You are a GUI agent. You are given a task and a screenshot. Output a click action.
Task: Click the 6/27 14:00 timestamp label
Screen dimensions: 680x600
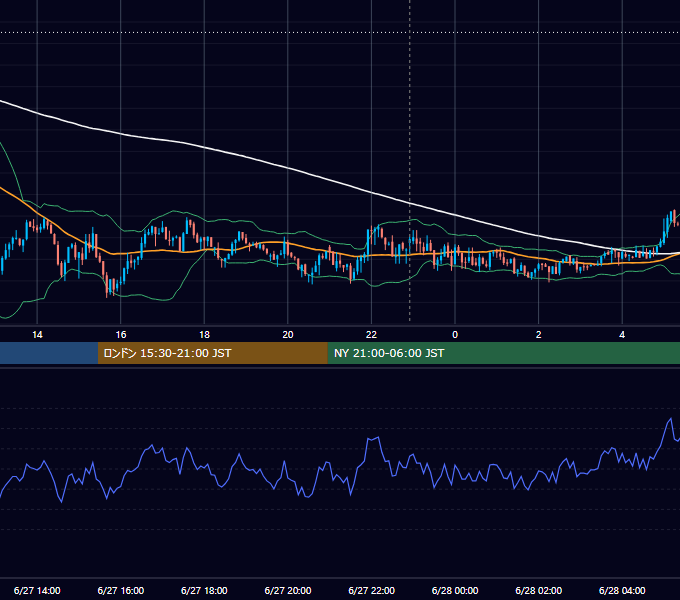(x=37, y=590)
